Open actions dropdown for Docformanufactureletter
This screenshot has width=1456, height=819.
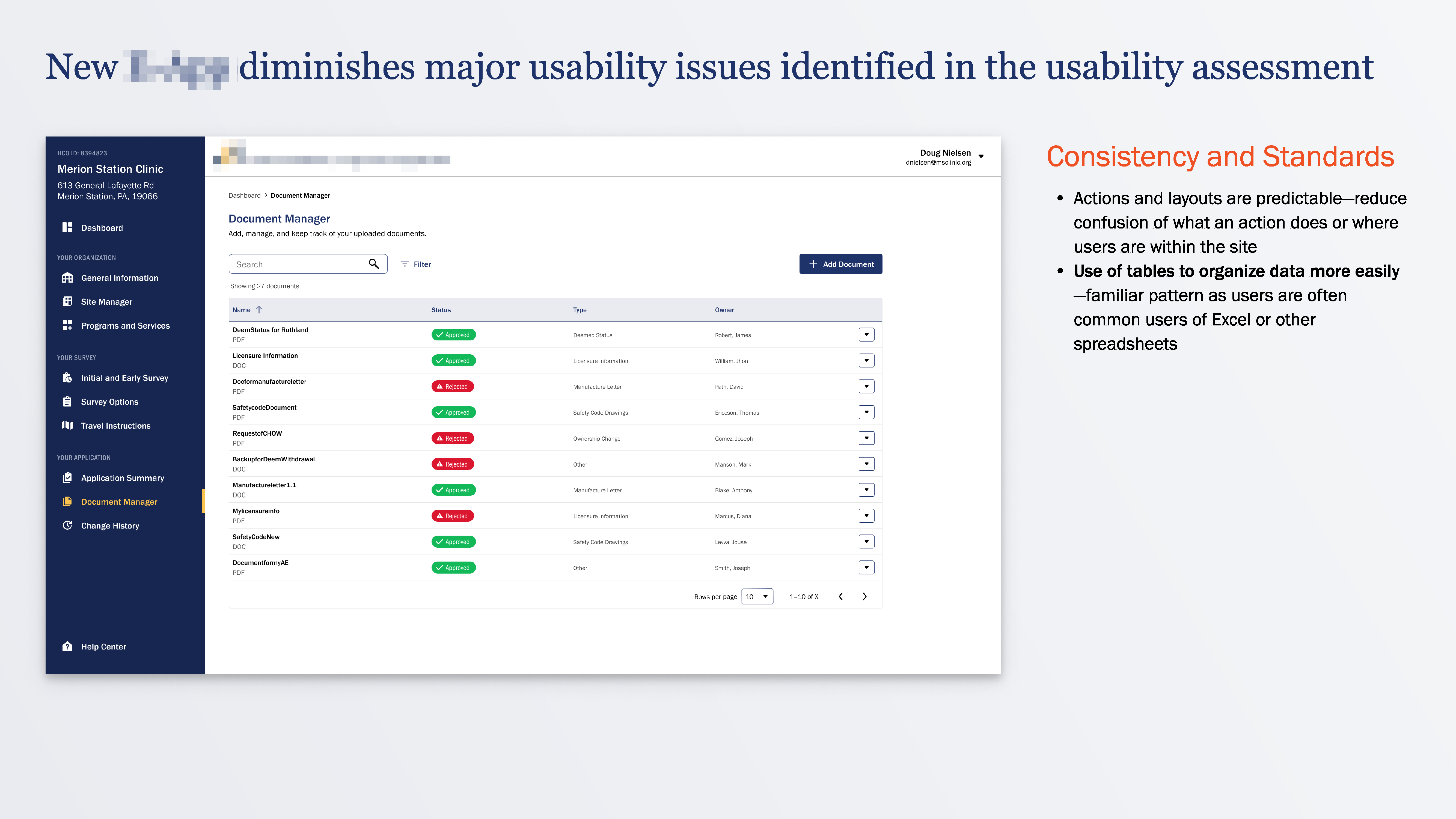(x=866, y=387)
